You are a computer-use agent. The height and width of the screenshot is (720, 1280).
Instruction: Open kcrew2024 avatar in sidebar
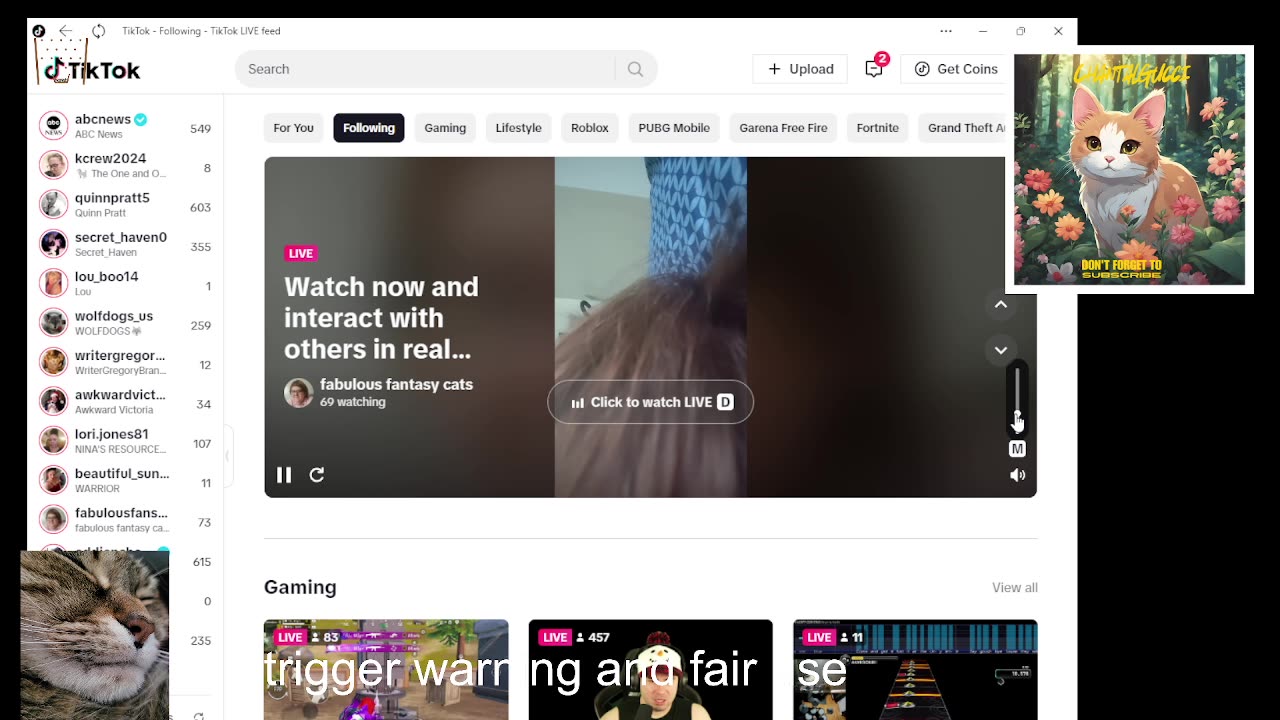[x=53, y=165]
